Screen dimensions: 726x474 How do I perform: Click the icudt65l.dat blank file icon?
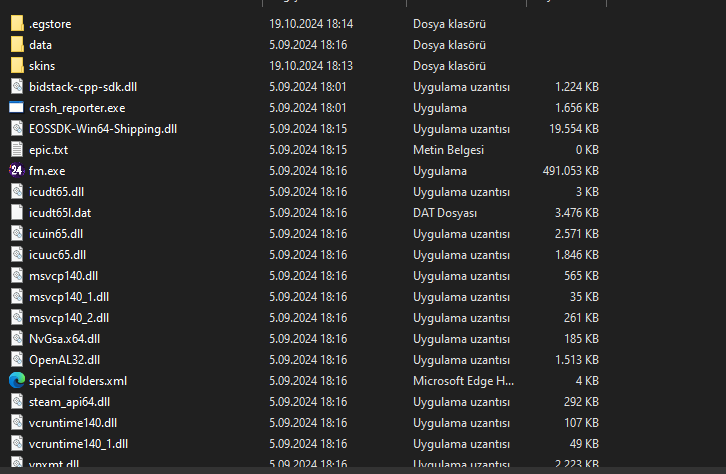[17, 212]
